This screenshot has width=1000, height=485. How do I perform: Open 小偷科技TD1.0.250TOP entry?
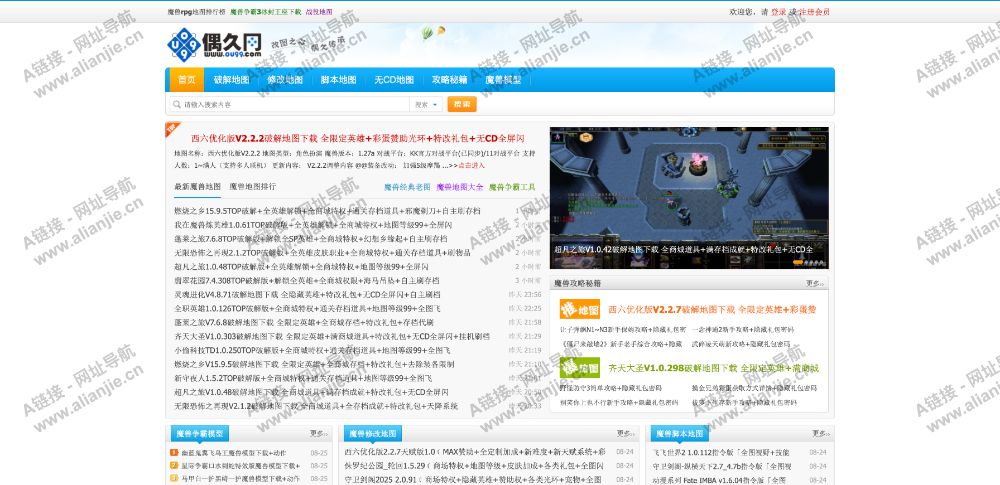pos(312,350)
